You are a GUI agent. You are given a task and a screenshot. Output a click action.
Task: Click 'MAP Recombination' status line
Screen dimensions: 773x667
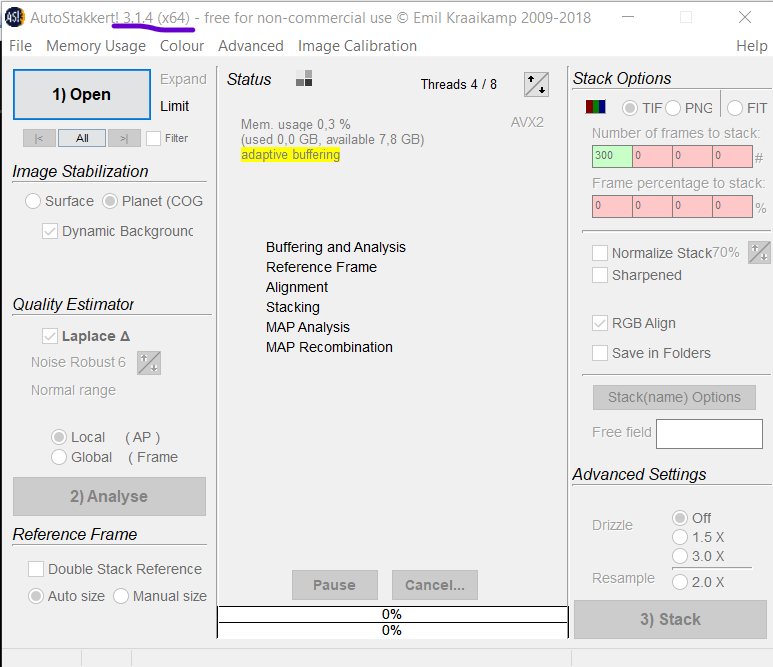tap(329, 347)
